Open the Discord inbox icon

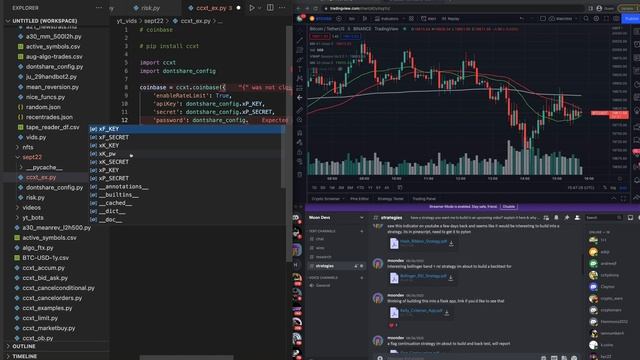click(630, 218)
